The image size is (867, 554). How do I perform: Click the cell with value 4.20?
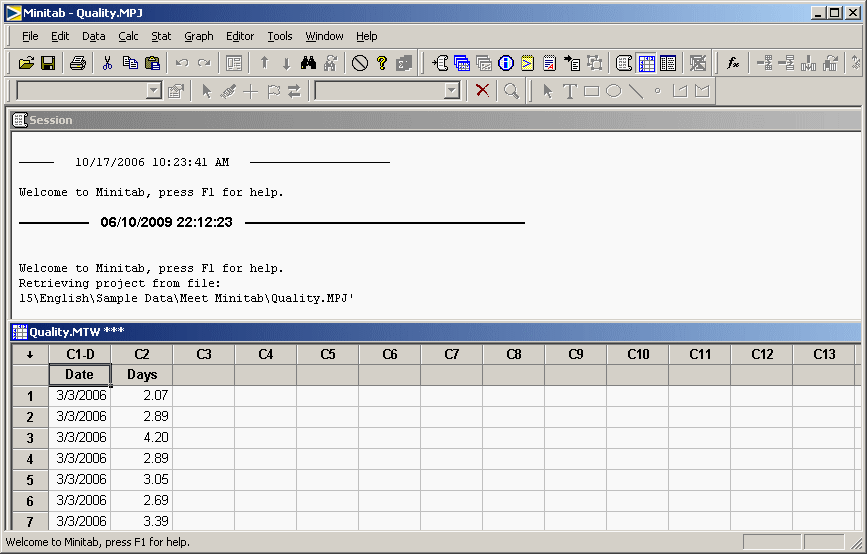[x=142, y=438]
